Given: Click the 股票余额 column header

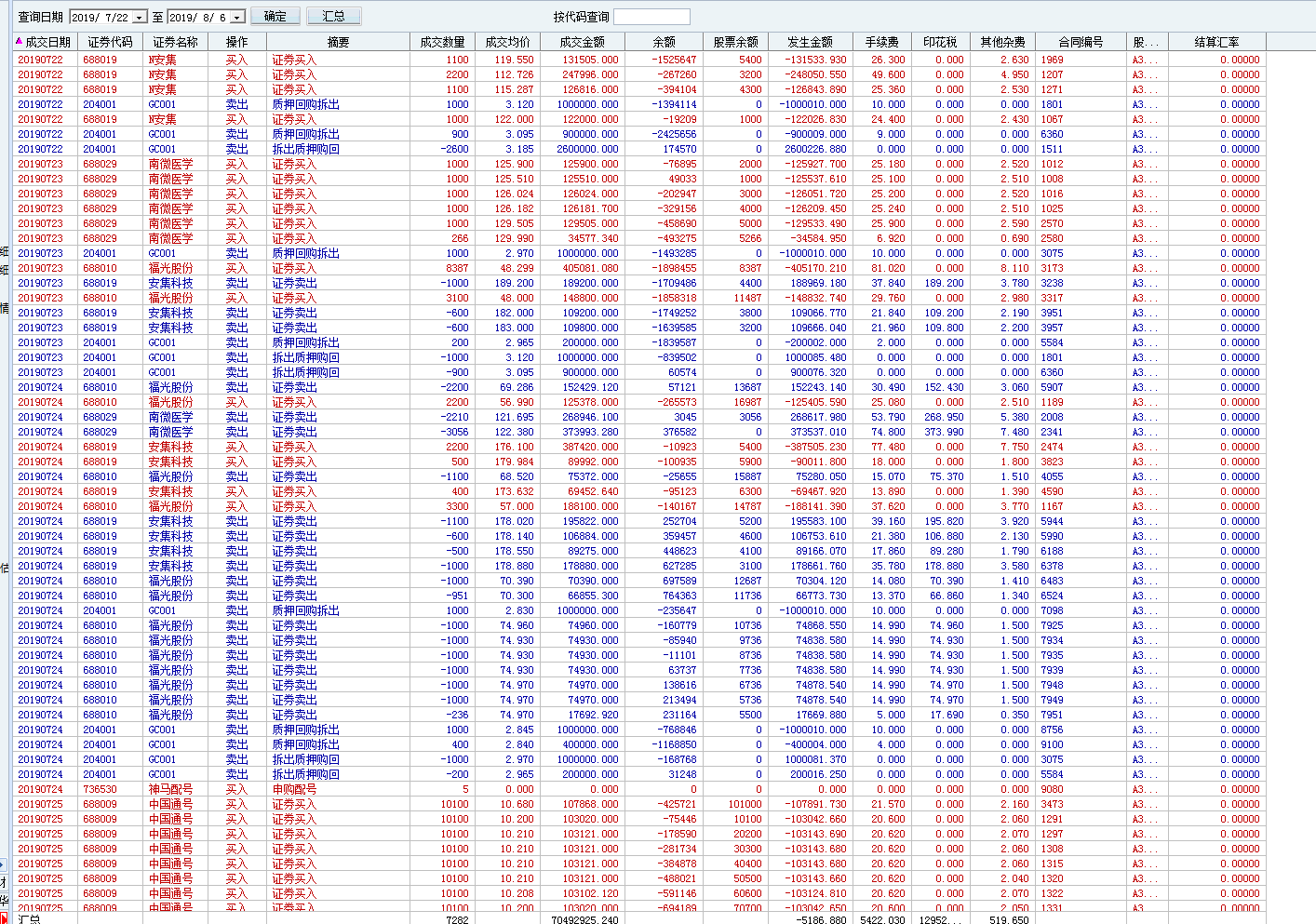Looking at the screenshot, I should click(735, 42).
